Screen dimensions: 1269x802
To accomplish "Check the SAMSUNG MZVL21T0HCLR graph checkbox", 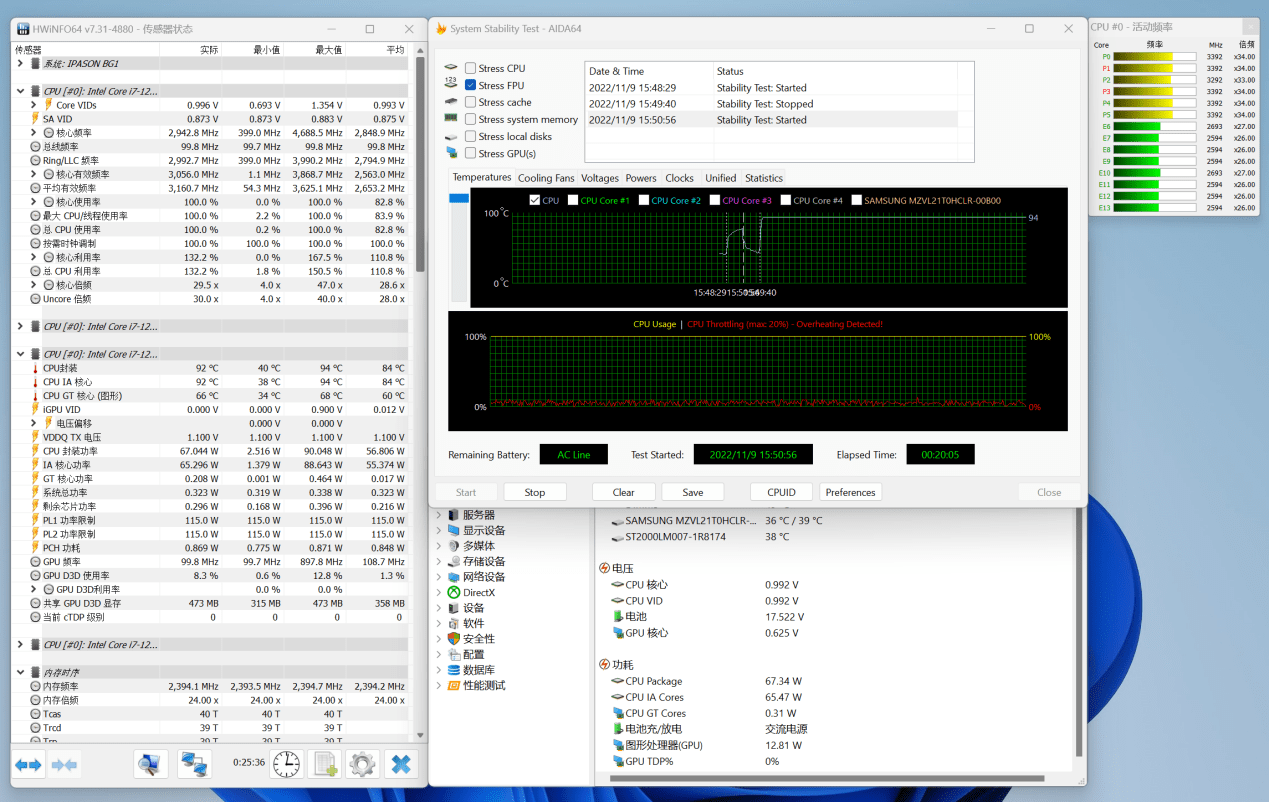I will 857,200.
